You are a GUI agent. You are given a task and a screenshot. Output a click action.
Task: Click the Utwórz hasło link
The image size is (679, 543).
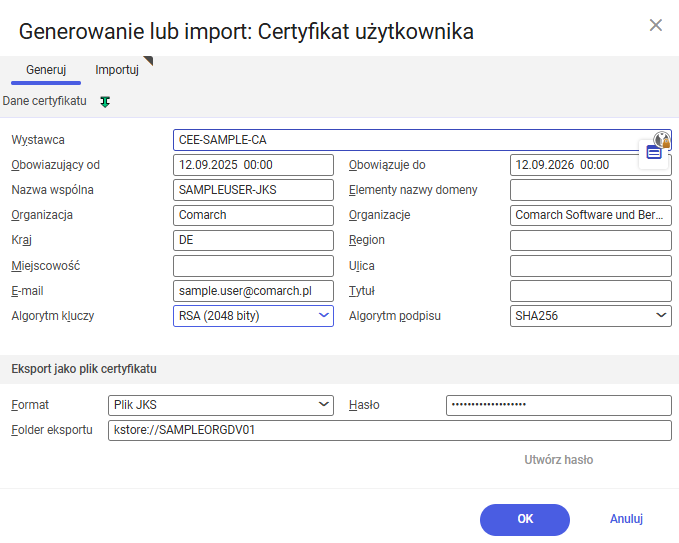(x=558, y=460)
